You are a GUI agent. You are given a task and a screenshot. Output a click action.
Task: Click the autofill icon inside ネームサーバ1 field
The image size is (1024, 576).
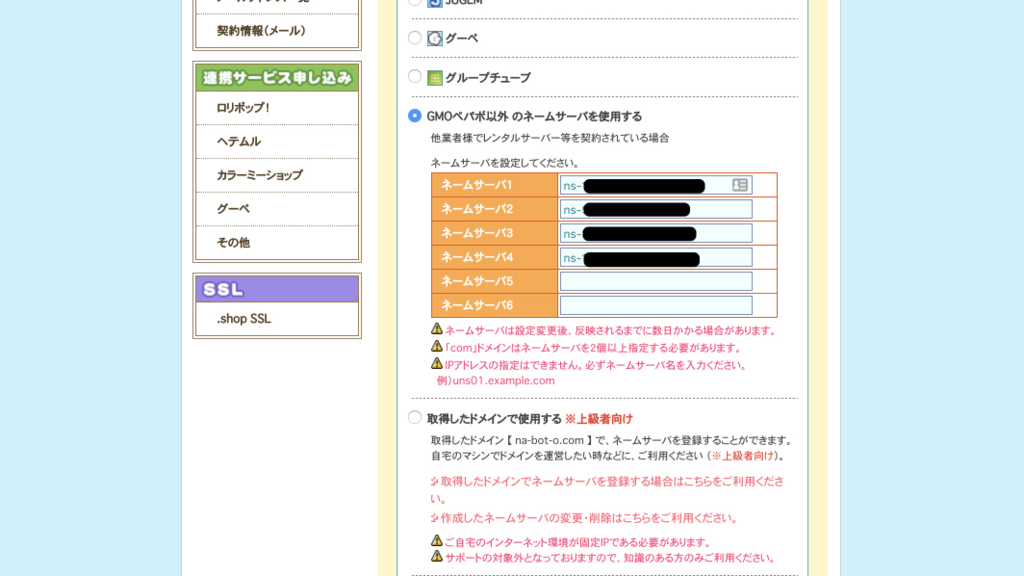pyautogui.click(x=740, y=184)
